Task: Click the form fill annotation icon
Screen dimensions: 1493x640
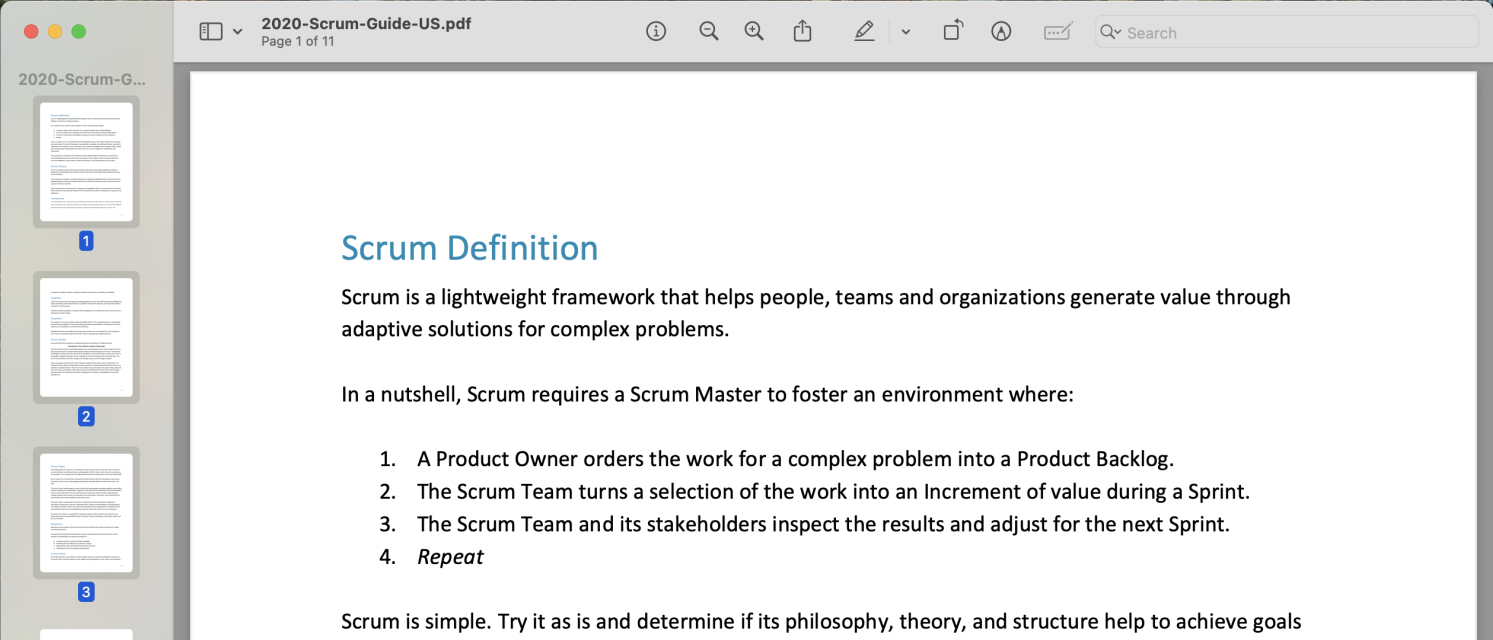Action: click(x=1057, y=31)
